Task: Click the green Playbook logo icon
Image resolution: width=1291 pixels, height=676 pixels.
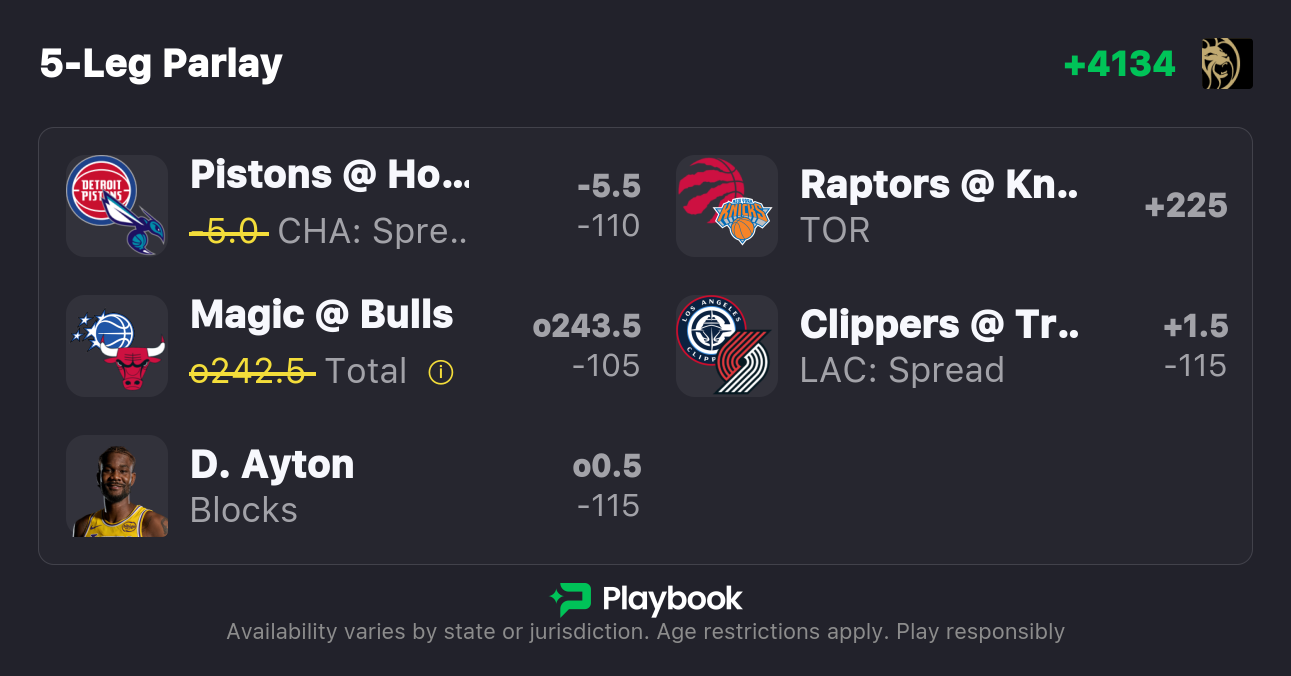Action: tap(570, 599)
